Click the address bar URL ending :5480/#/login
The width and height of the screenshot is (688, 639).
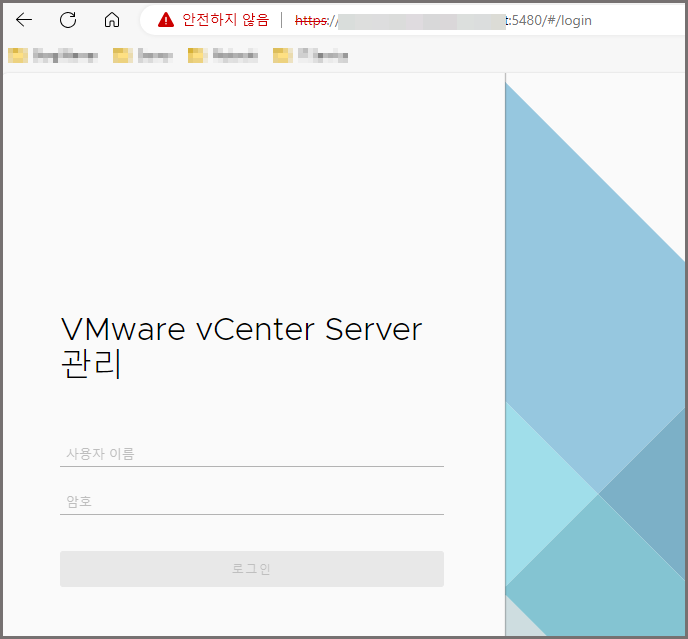point(443,20)
